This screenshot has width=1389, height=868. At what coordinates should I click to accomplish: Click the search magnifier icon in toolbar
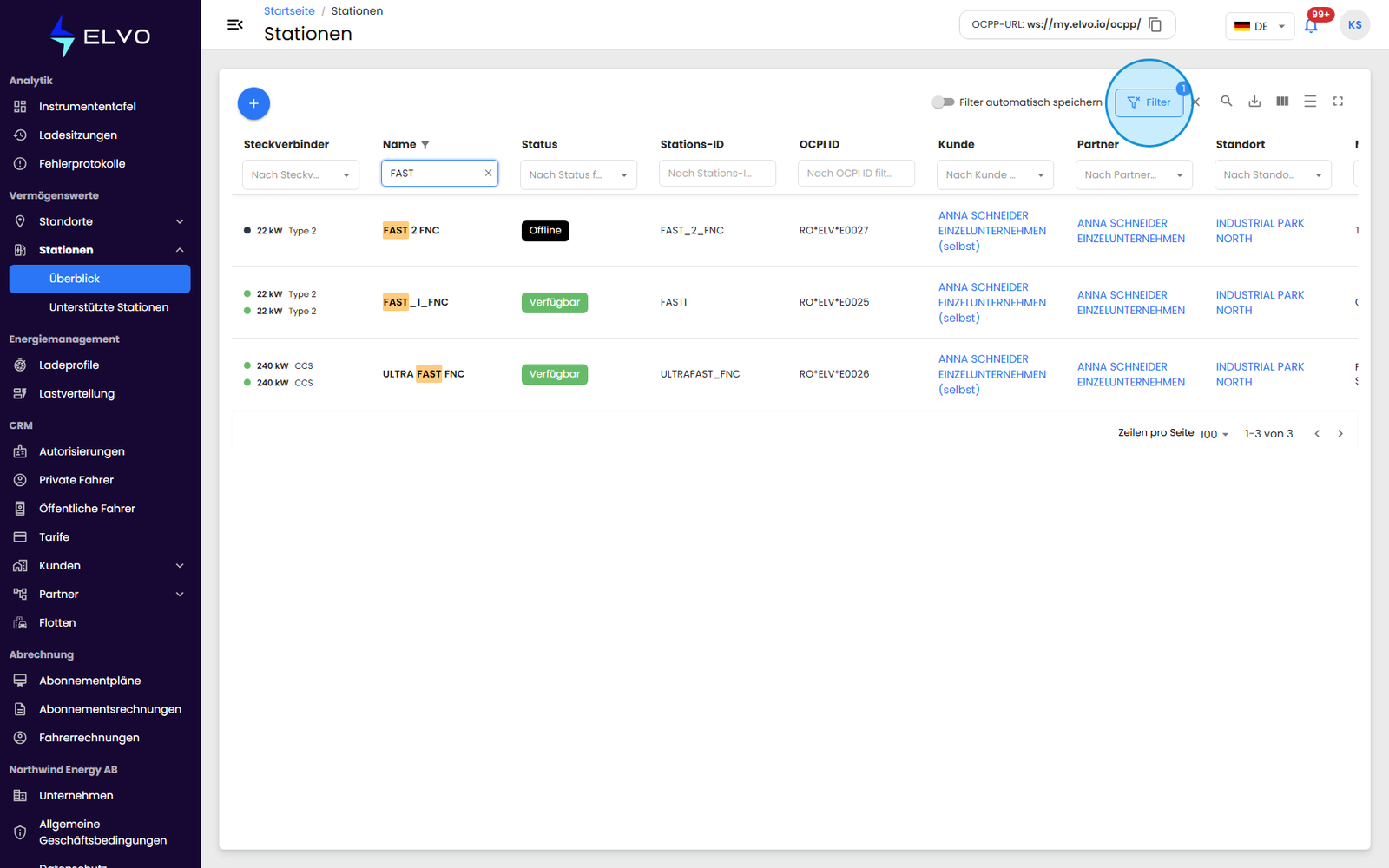pos(1227,102)
